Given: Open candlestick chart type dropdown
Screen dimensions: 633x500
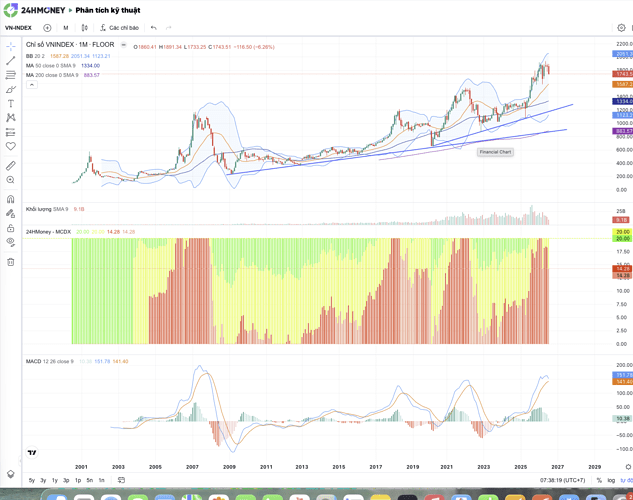Looking at the screenshot, I should (84, 28).
